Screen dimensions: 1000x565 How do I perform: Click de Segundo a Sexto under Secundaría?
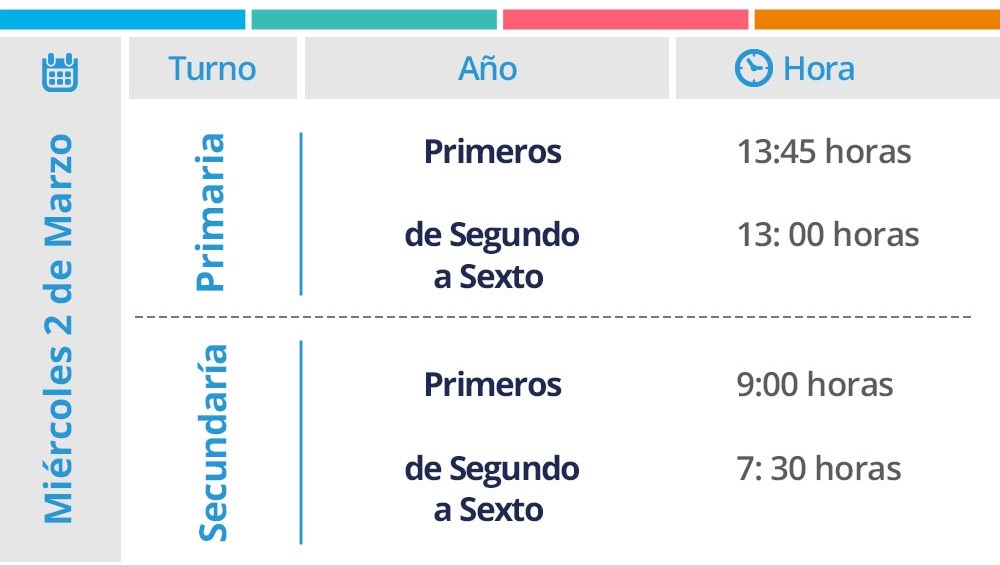(492, 488)
